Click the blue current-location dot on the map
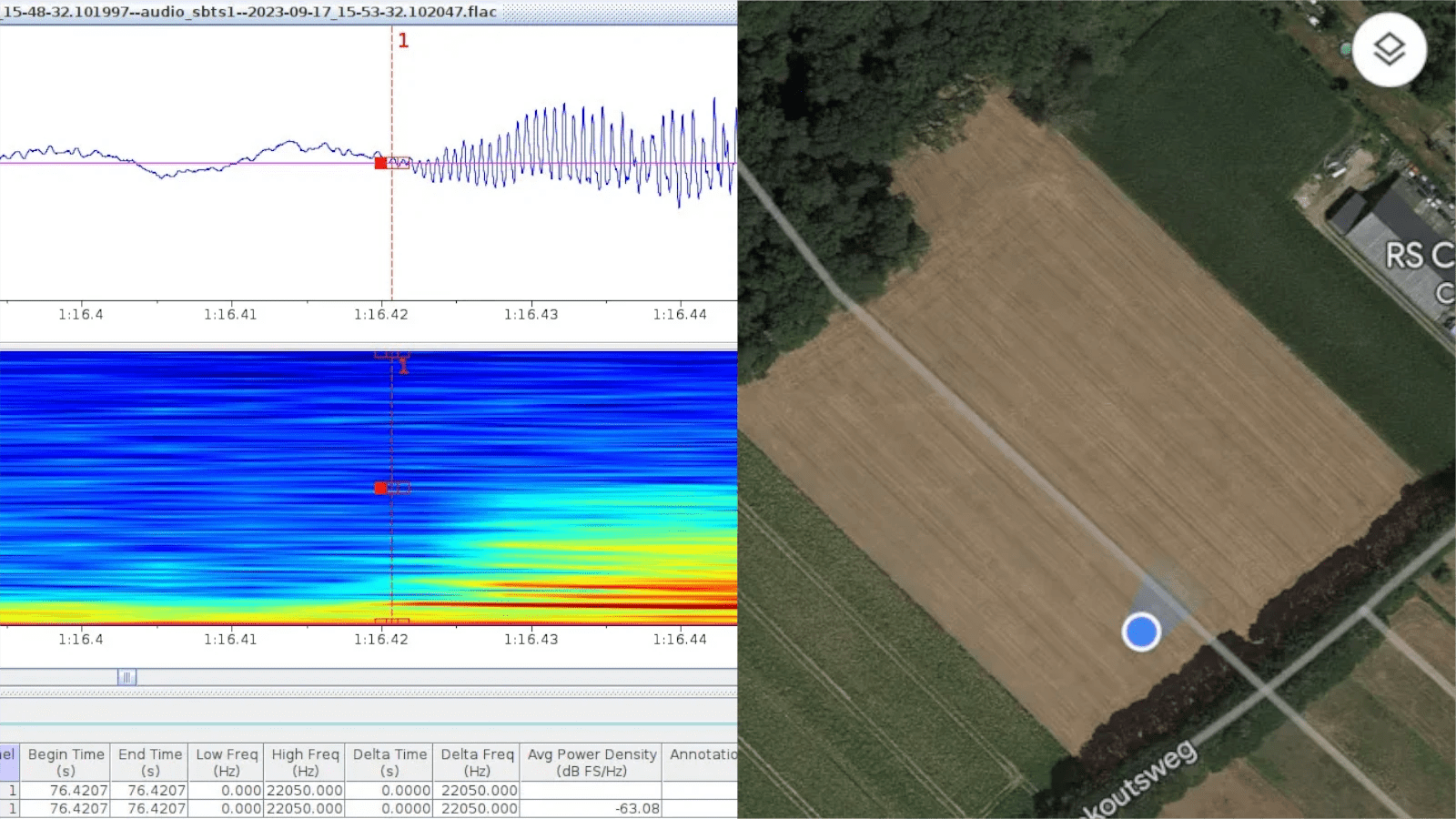 pos(1140,632)
